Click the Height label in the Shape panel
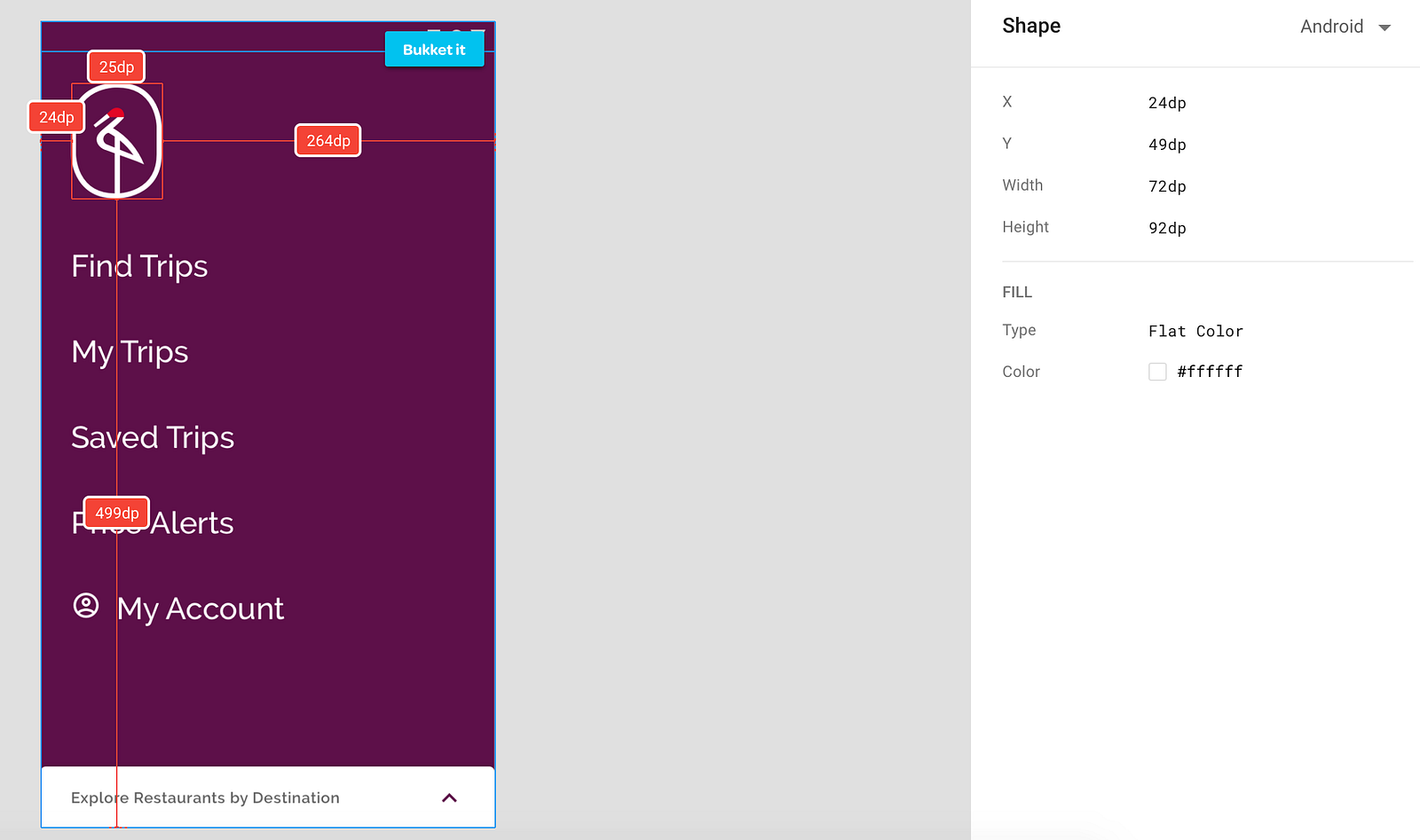This screenshot has width=1420, height=840. (1025, 227)
